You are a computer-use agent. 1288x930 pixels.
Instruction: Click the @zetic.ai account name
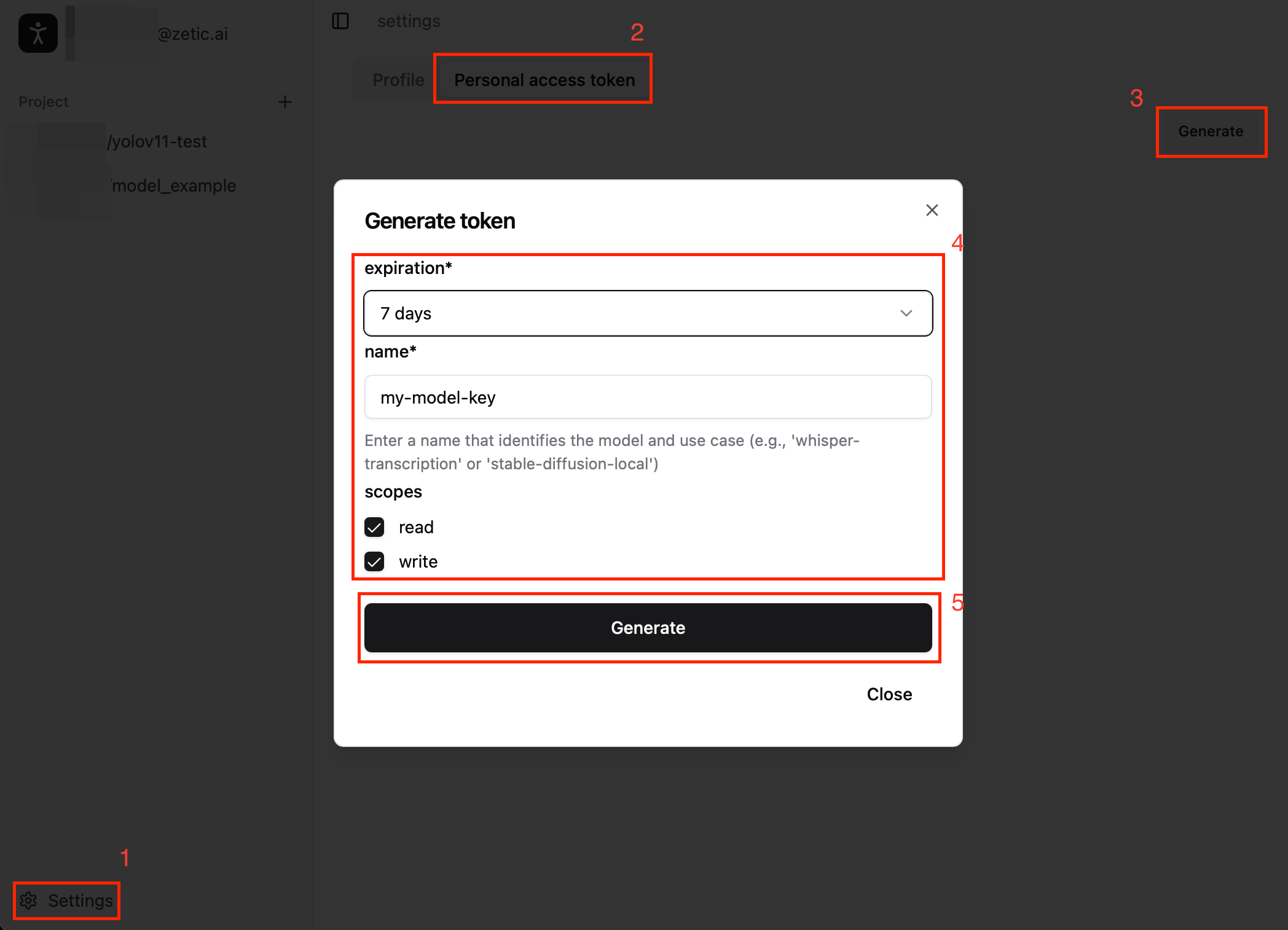192,34
